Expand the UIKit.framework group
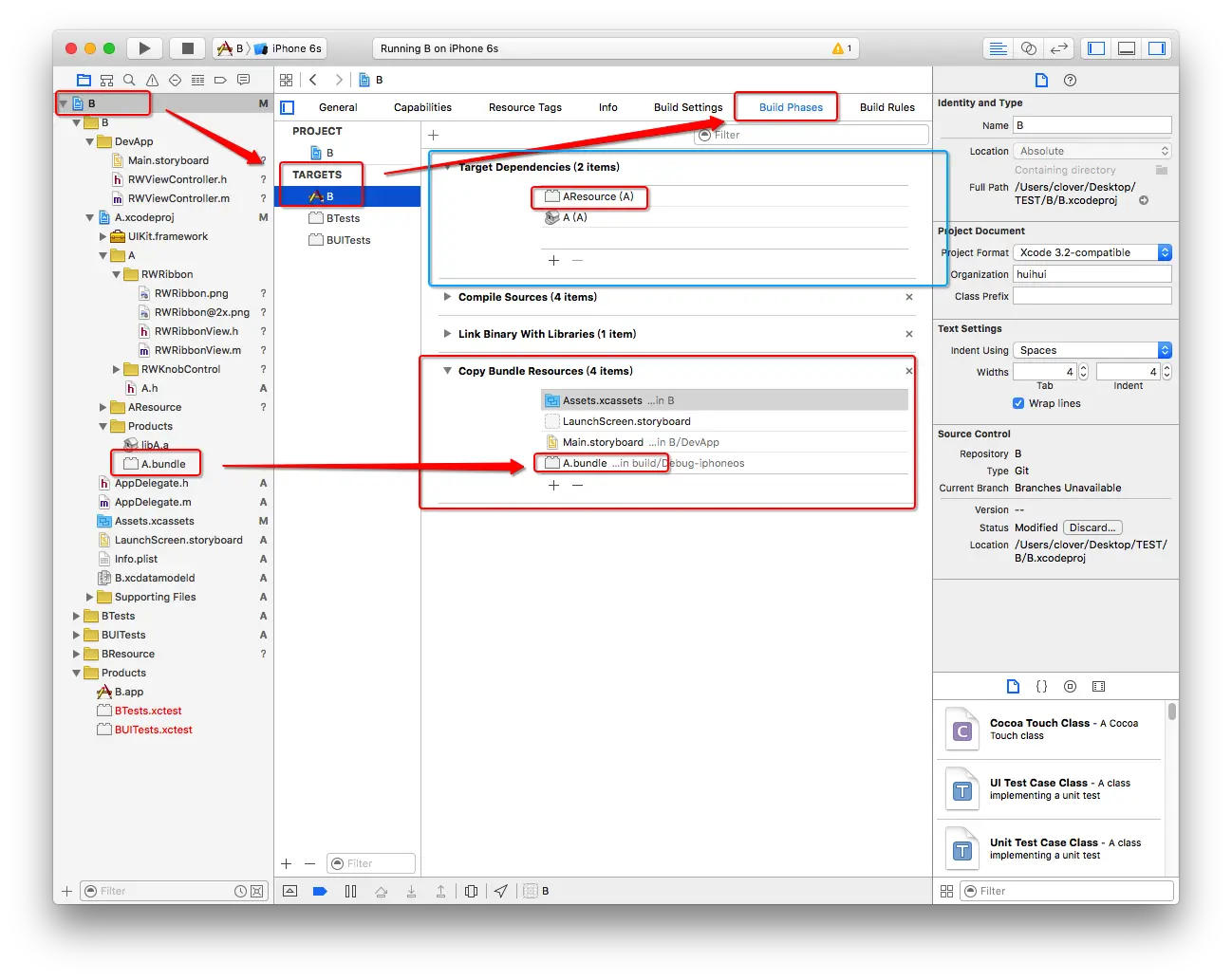The height and width of the screenshot is (980, 1232). point(103,236)
